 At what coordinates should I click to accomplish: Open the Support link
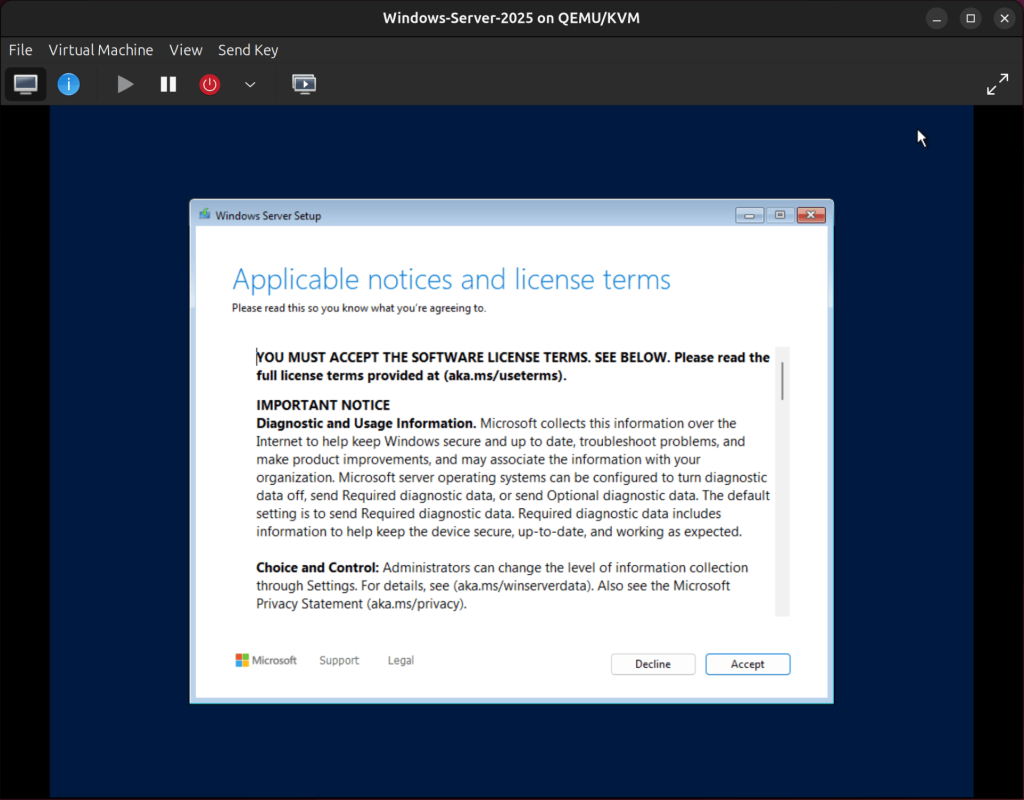(x=339, y=660)
